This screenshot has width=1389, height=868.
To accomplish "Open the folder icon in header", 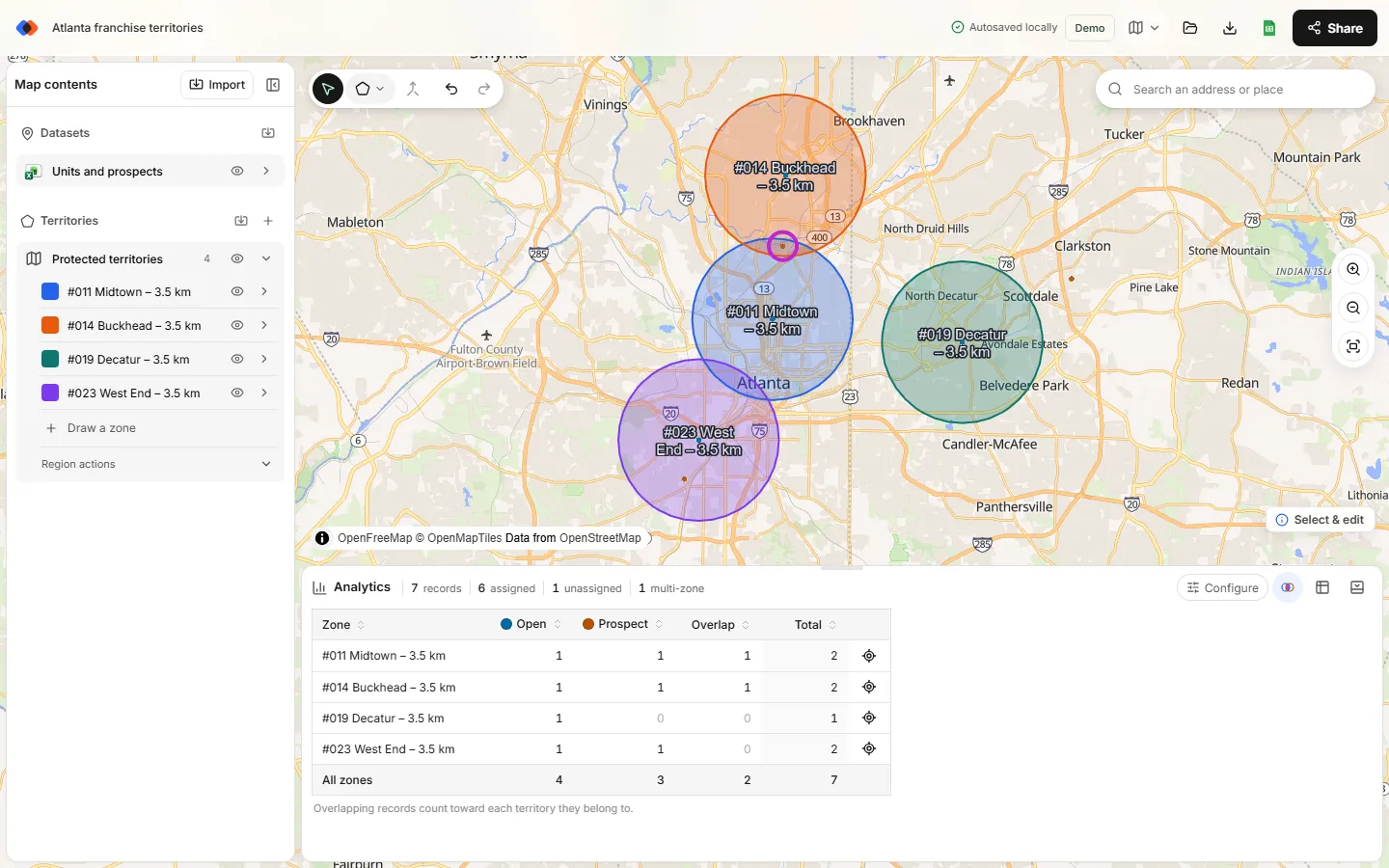I will click(x=1190, y=28).
